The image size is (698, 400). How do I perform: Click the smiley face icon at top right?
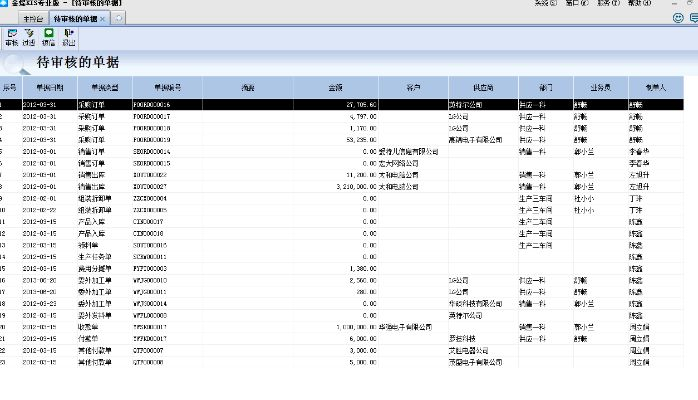[678, 18]
